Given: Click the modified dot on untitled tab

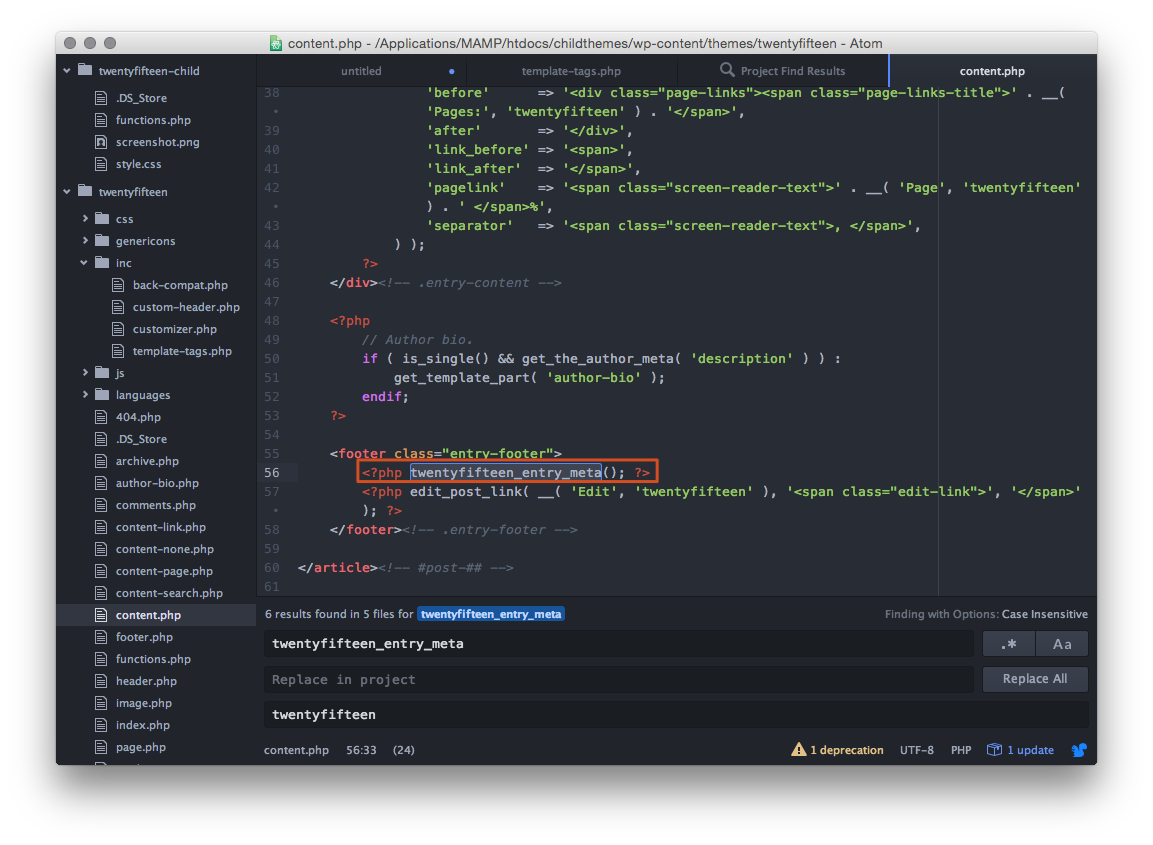Looking at the screenshot, I should [451, 71].
